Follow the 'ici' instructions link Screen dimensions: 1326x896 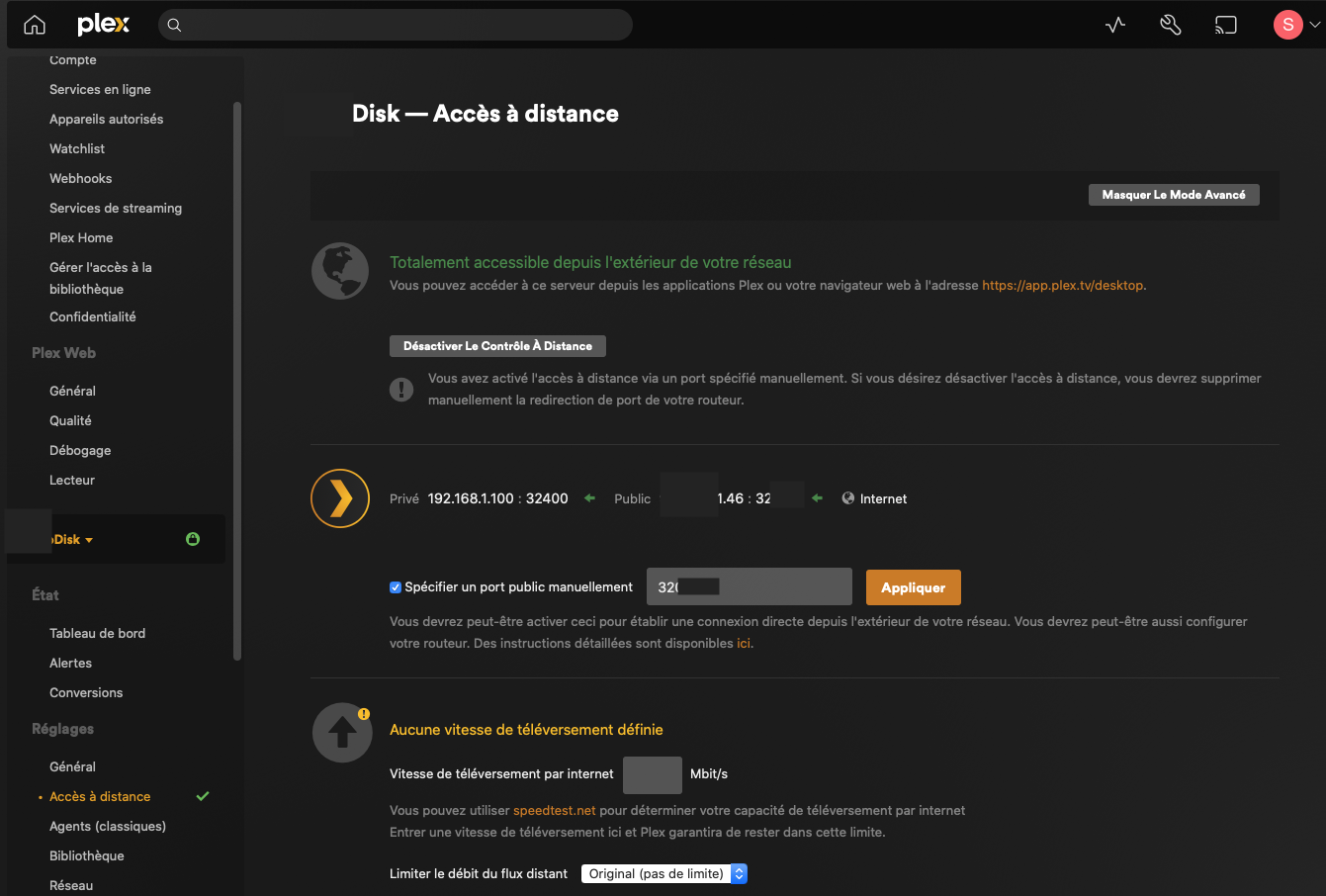pos(743,644)
